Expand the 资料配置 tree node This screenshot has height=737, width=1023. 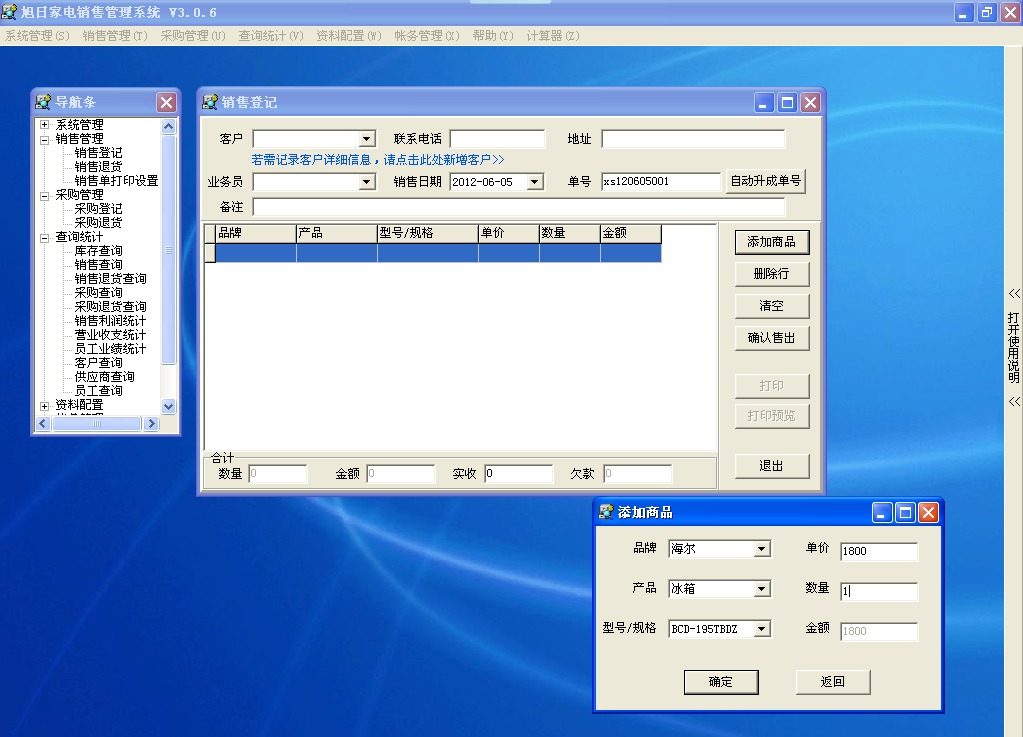pos(44,406)
